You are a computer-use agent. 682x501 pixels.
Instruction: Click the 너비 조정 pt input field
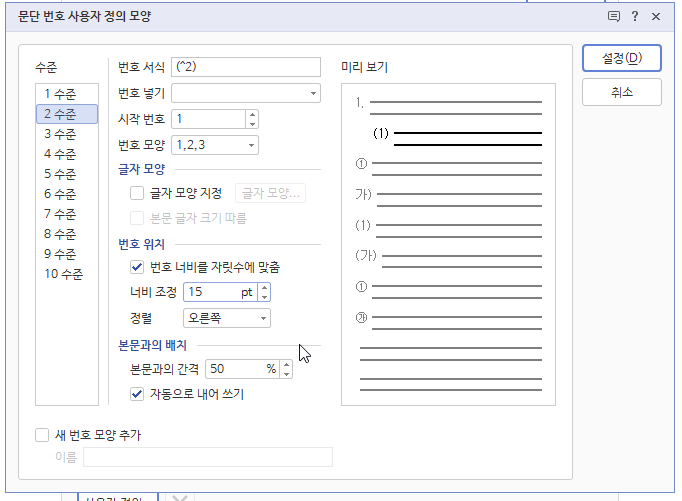pyautogui.click(x=221, y=292)
